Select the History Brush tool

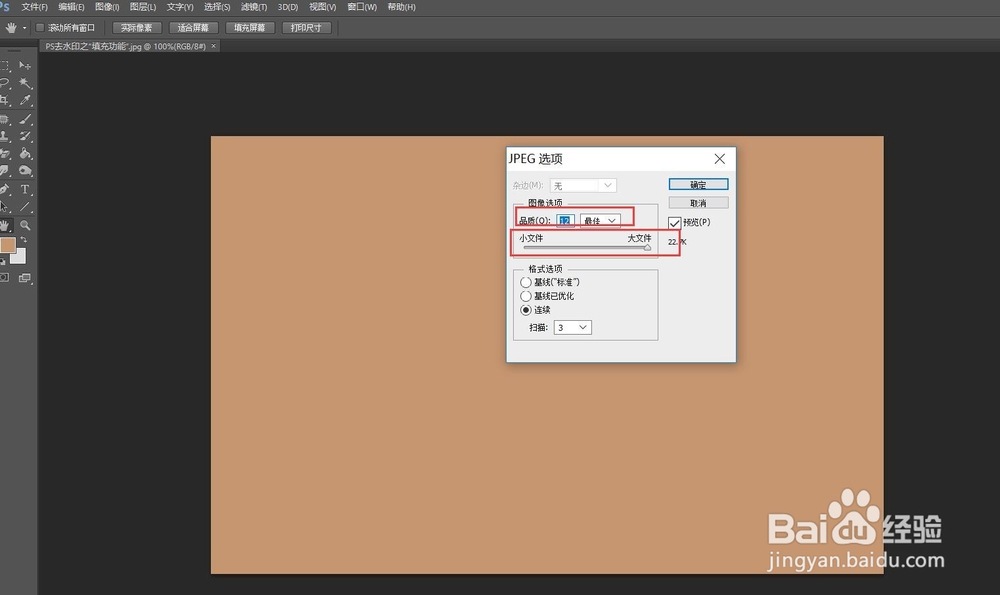[25, 136]
